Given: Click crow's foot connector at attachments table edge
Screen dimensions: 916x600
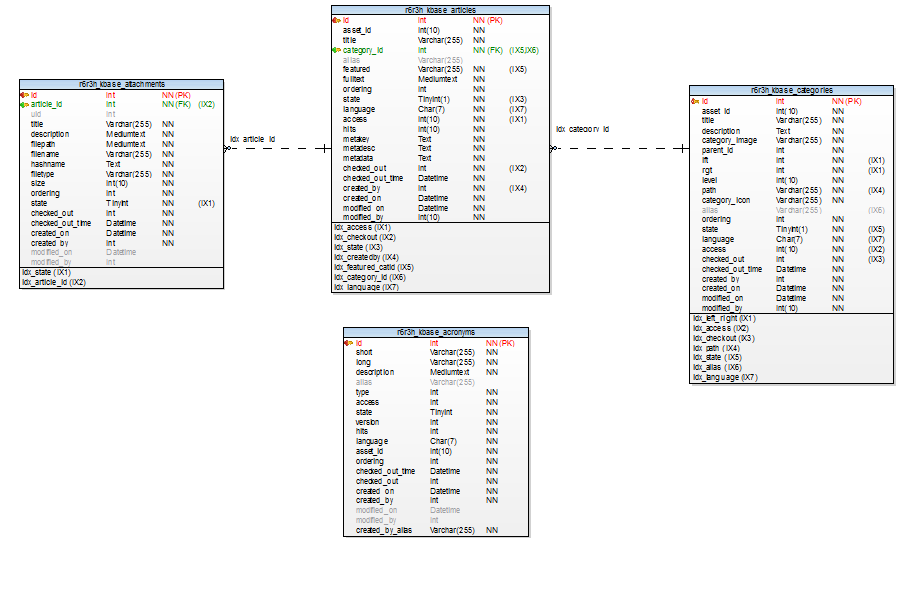Looking at the screenshot, I should 228,148.
